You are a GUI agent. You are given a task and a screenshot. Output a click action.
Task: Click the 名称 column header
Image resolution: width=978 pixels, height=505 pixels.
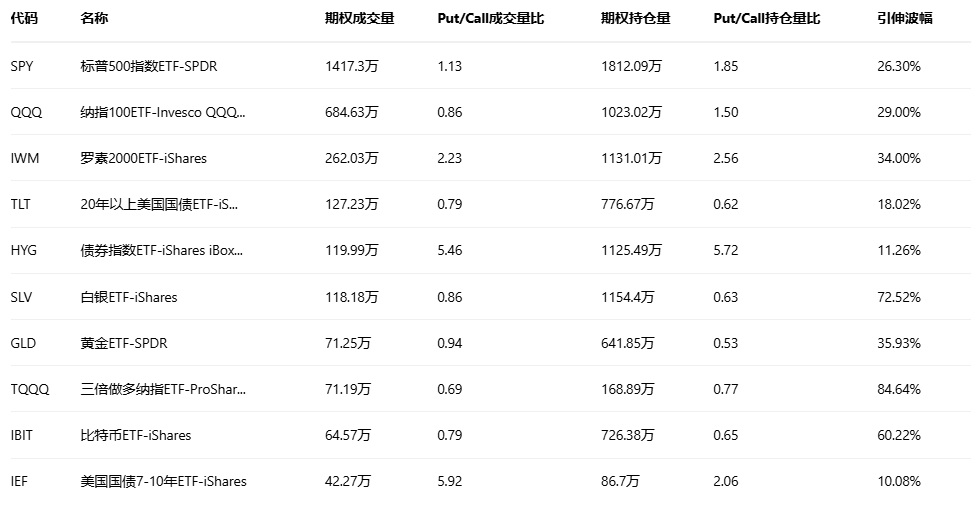tap(94, 19)
